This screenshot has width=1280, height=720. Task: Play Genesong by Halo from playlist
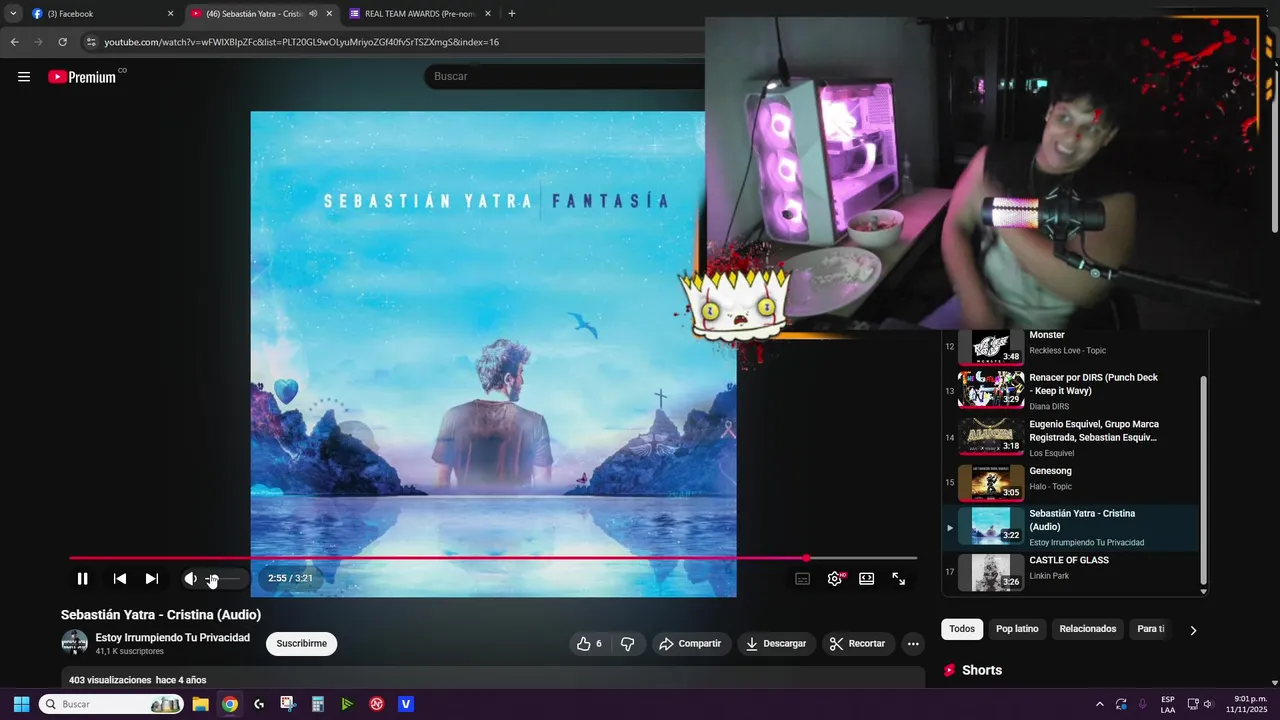[x=1070, y=482]
